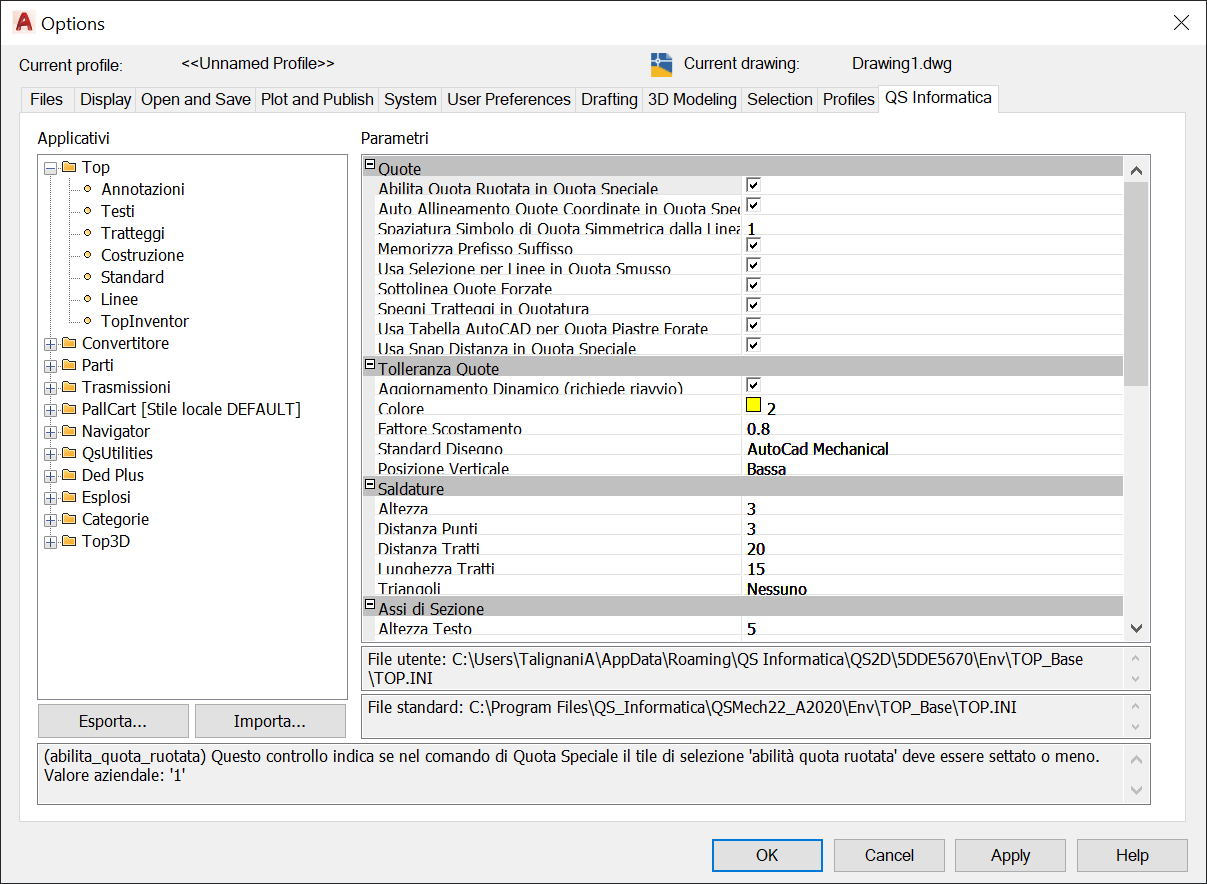Click the bullet icon next to Tratteggi
Image resolution: width=1207 pixels, height=884 pixels.
[87, 233]
